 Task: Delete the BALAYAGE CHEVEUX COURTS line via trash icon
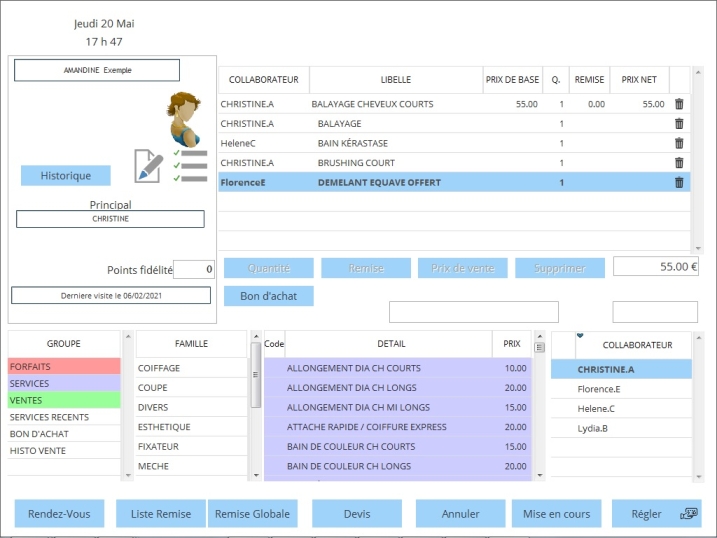pos(679,104)
